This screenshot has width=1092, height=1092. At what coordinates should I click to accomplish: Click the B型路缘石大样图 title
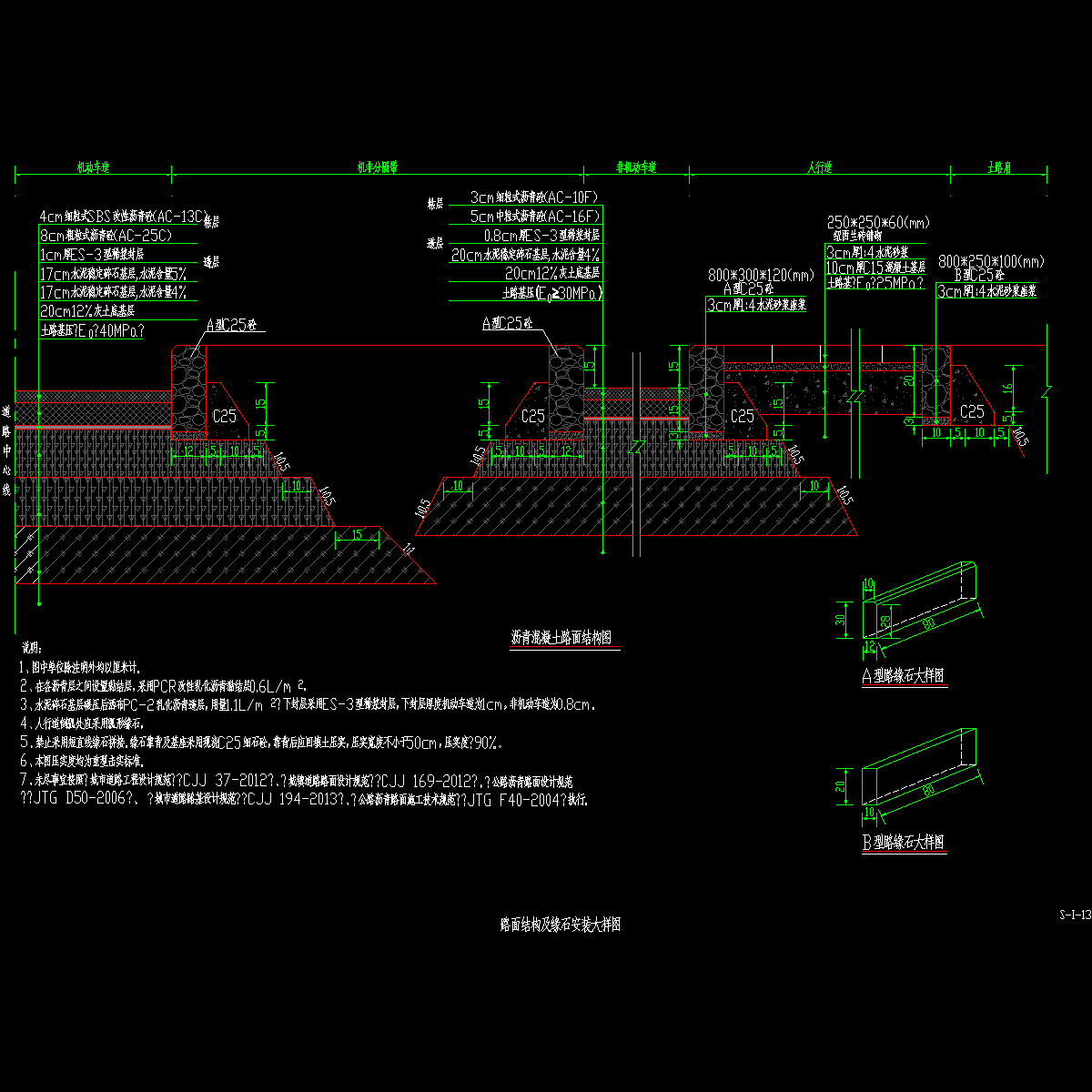click(x=903, y=843)
